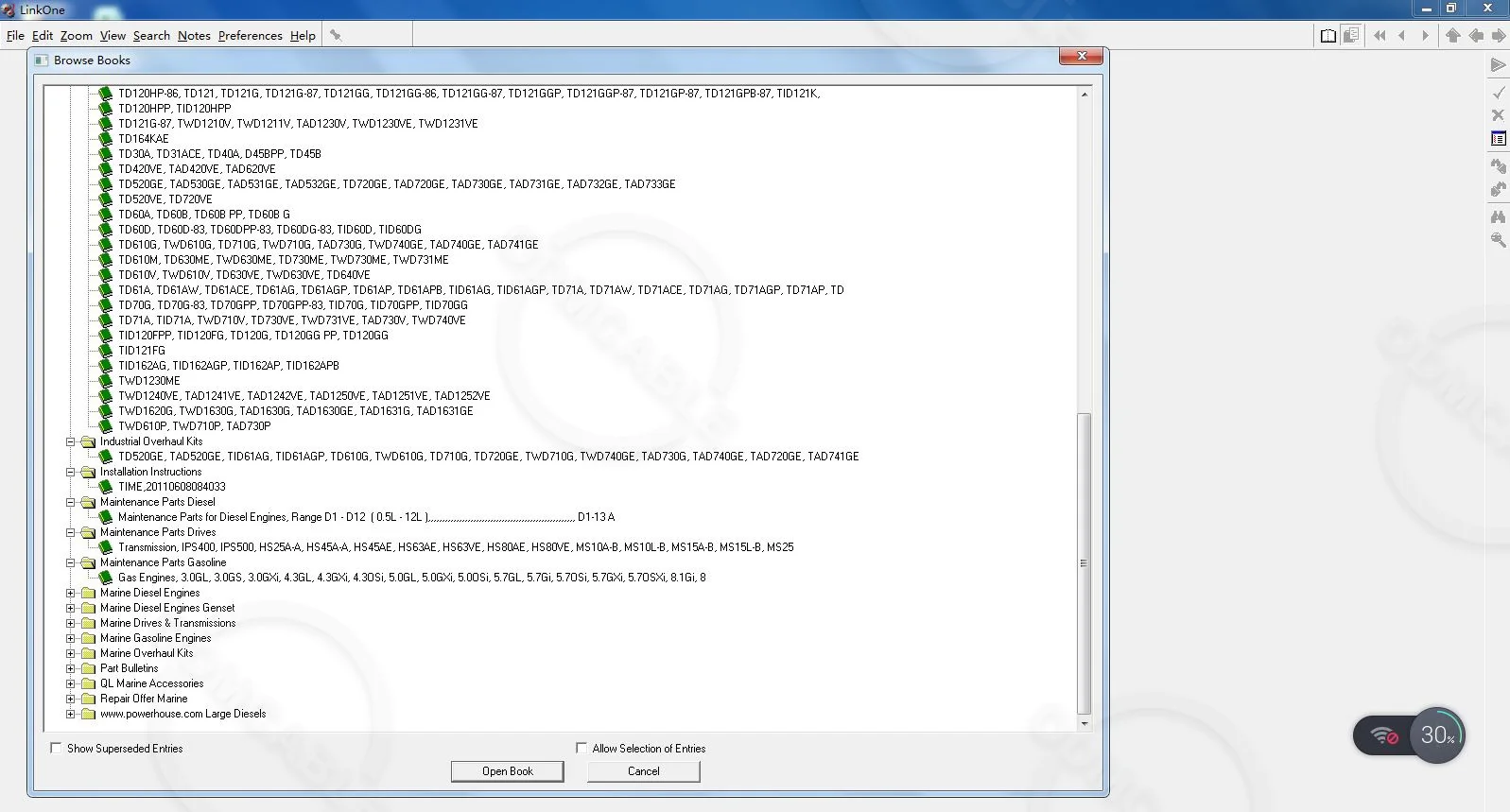The height and width of the screenshot is (812, 1510).
Task: Select the Transmission, IPS400, IPS500 entry
Action: (x=456, y=547)
